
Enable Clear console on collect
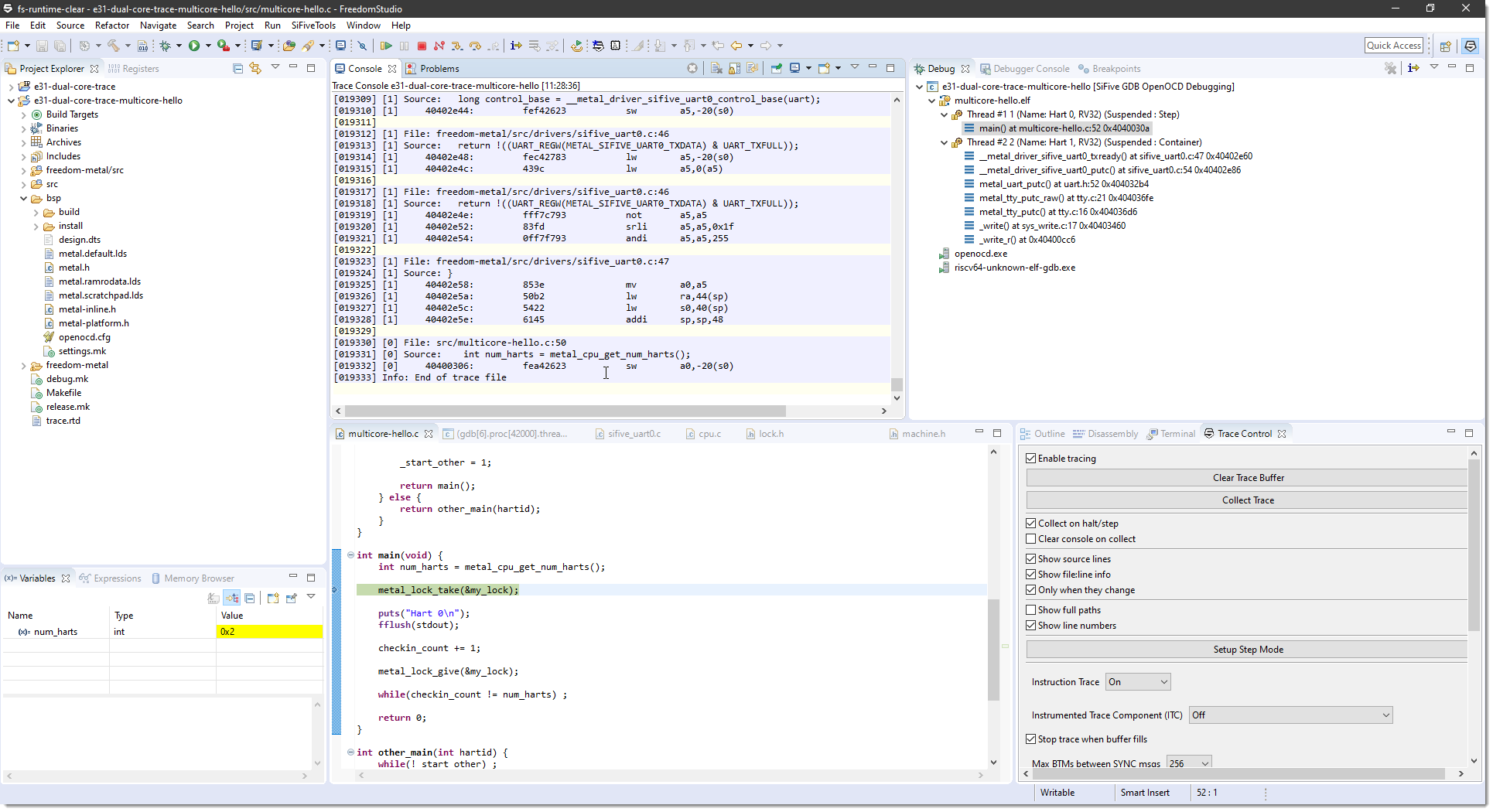coord(1030,539)
